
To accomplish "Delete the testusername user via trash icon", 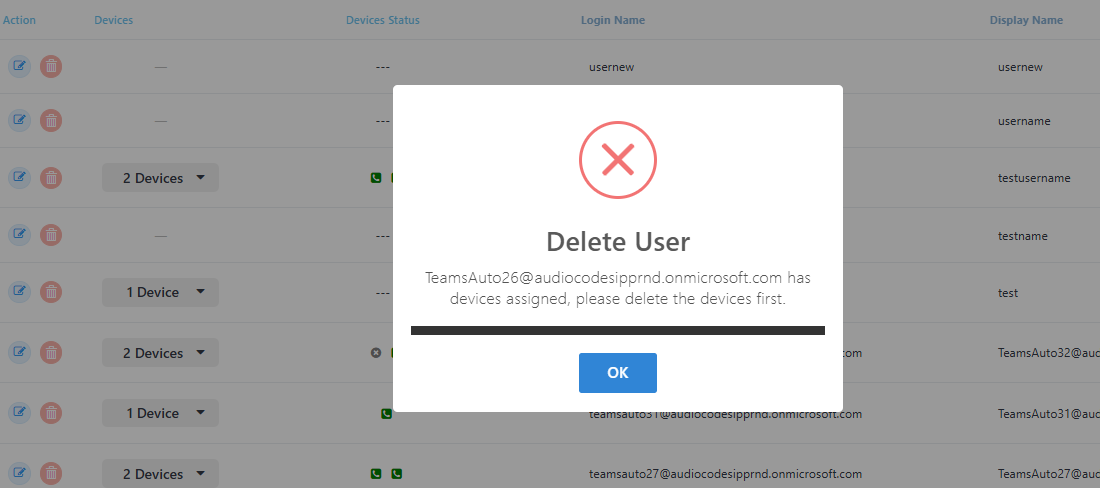I will click(51, 178).
